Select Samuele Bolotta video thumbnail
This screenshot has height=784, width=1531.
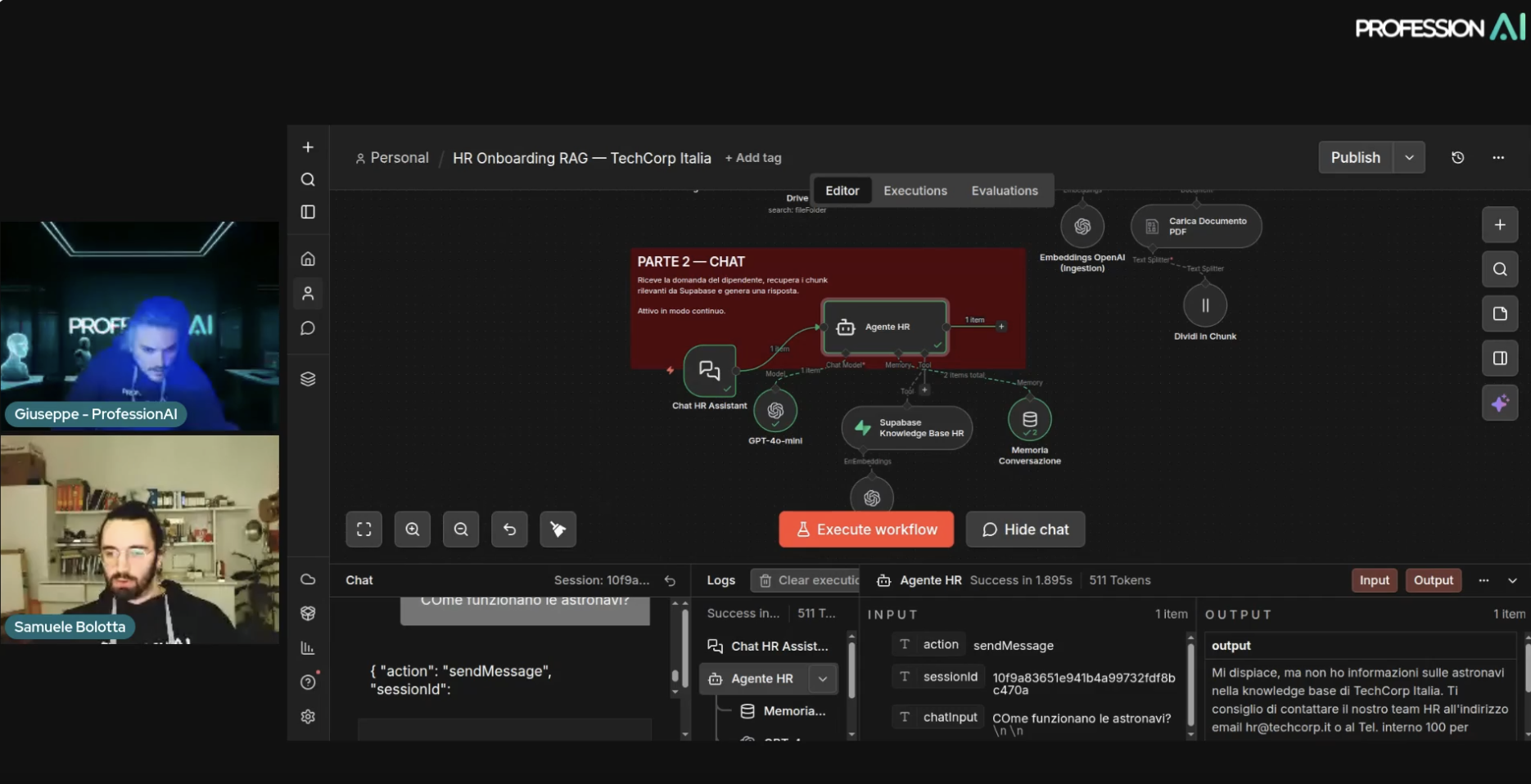tap(140, 539)
